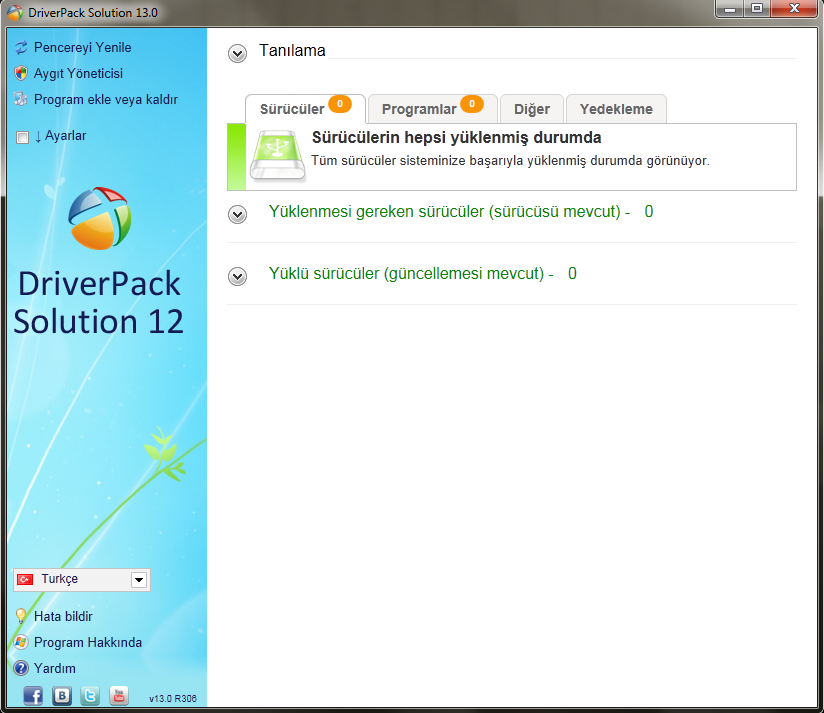Screen dimensions: 824x713
Task: Click the light bulb icon beside Hata bildir
Action: [21, 616]
